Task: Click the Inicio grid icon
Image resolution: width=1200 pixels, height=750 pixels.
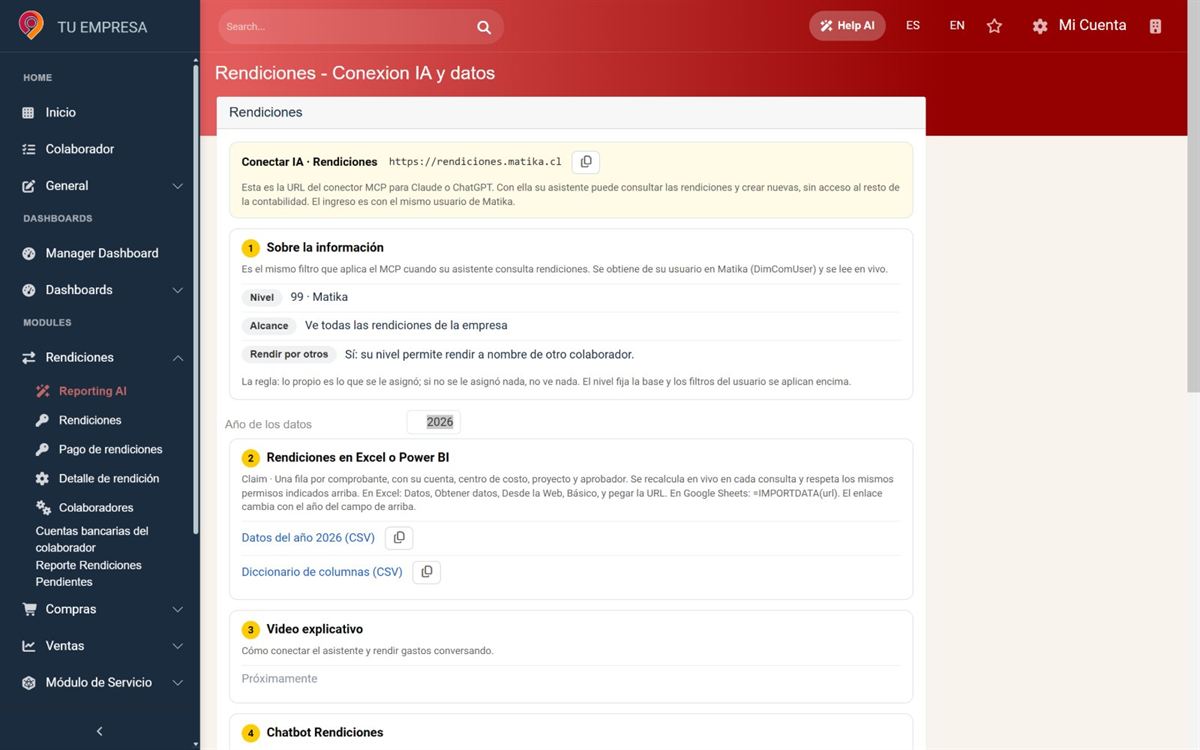Action: coord(28,113)
